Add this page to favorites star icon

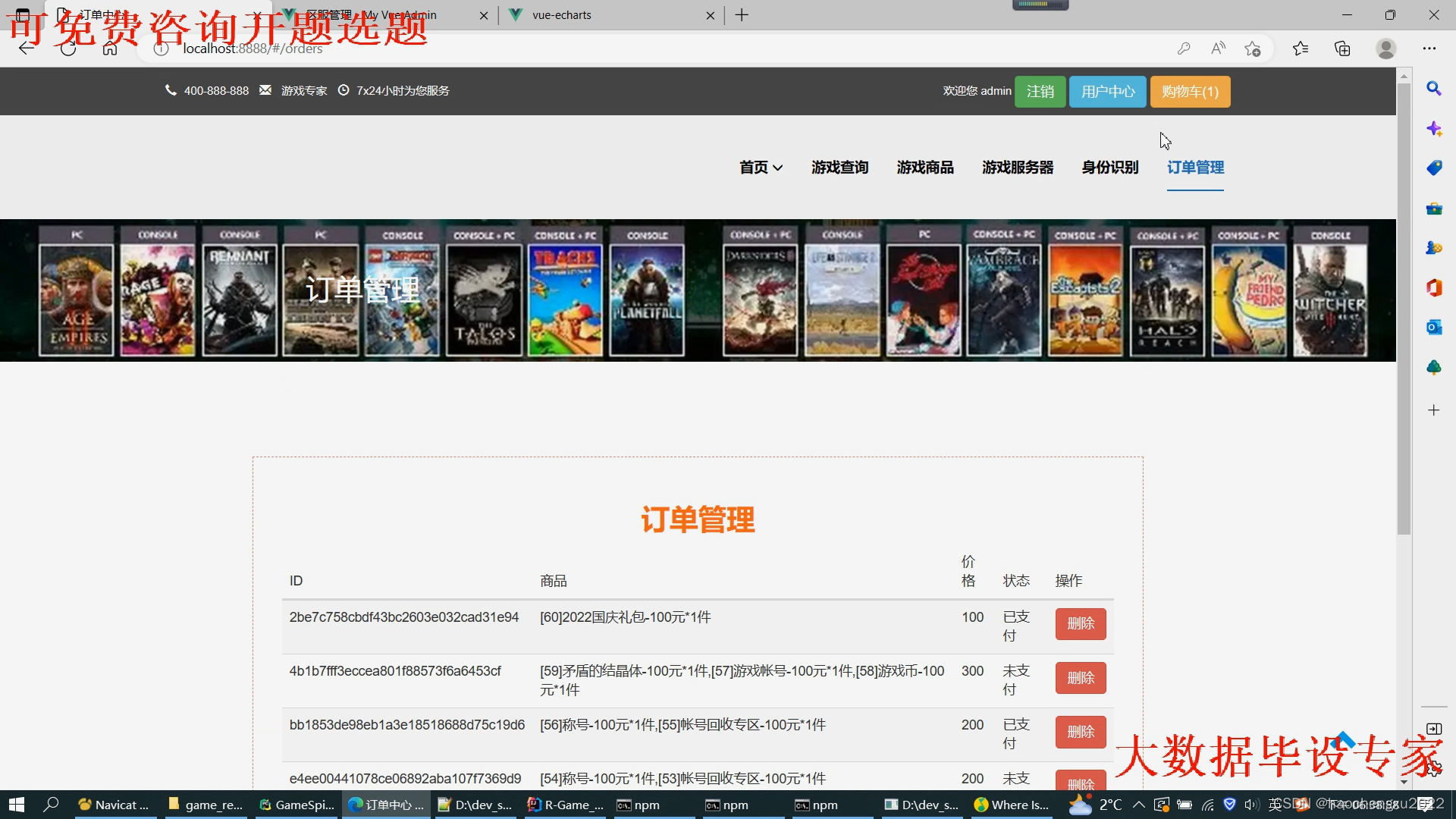[x=1252, y=49]
